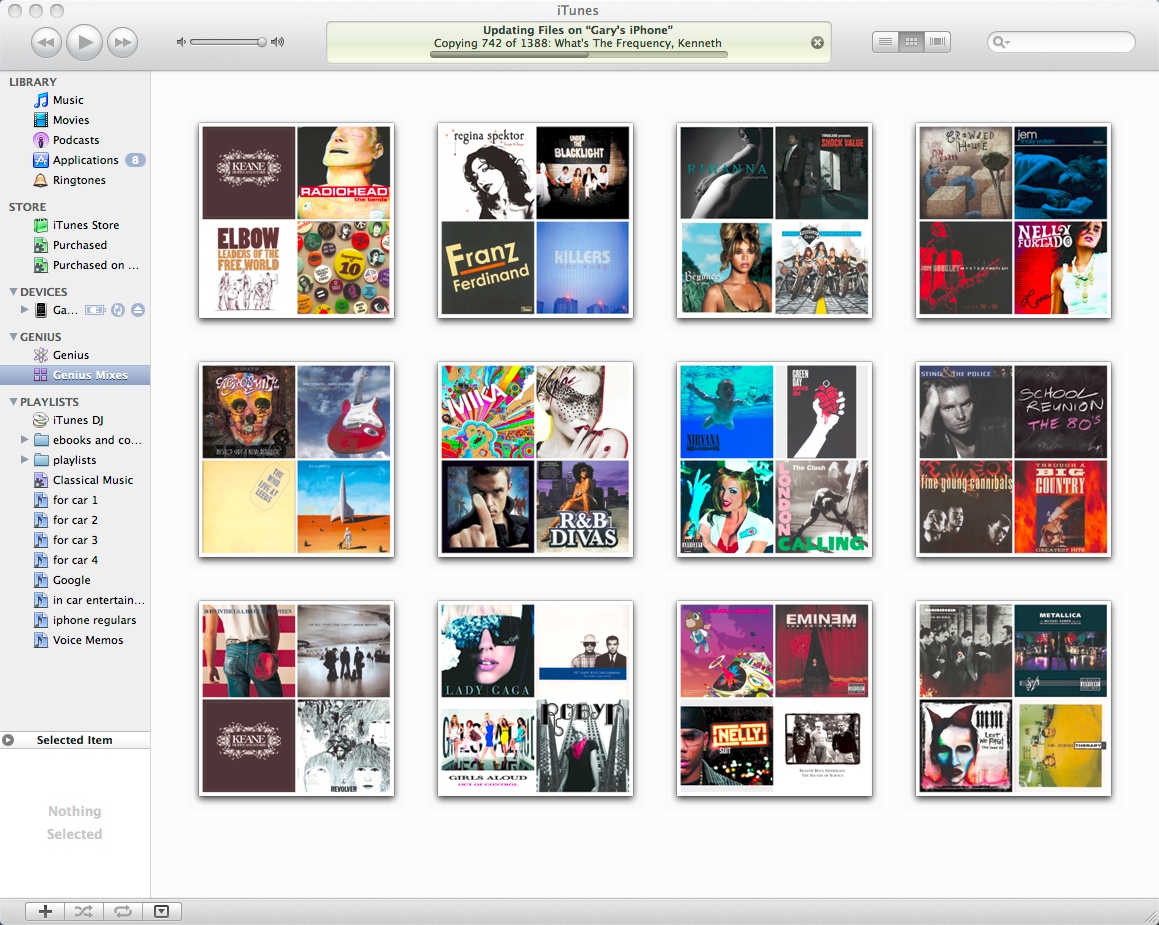Switch to grid view
Viewport: 1159px width, 925px height.
pos(911,42)
